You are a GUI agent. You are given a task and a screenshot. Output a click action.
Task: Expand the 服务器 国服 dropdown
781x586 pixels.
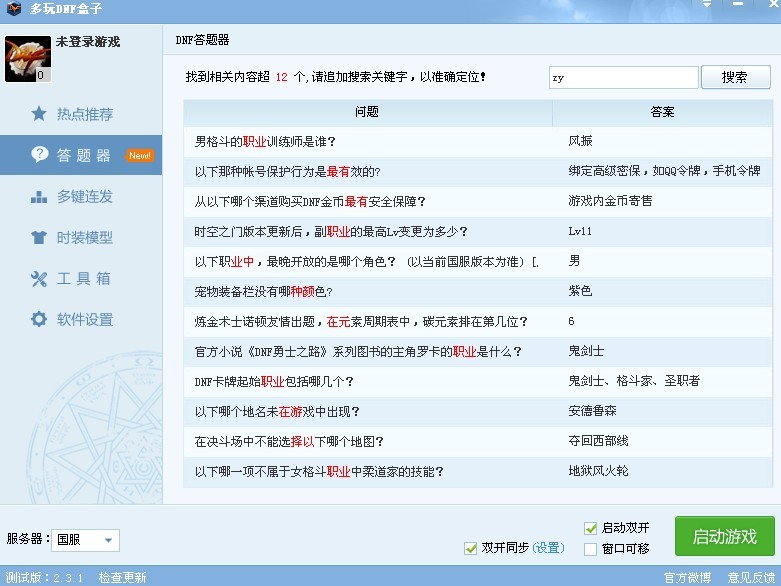[x=85, y=540]
